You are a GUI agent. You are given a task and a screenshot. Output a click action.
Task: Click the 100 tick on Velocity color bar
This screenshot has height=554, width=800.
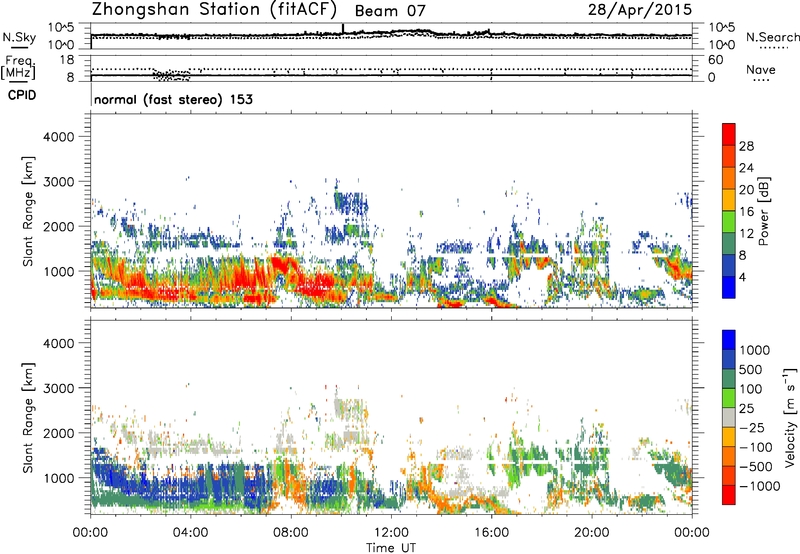(x=750, y=389)
